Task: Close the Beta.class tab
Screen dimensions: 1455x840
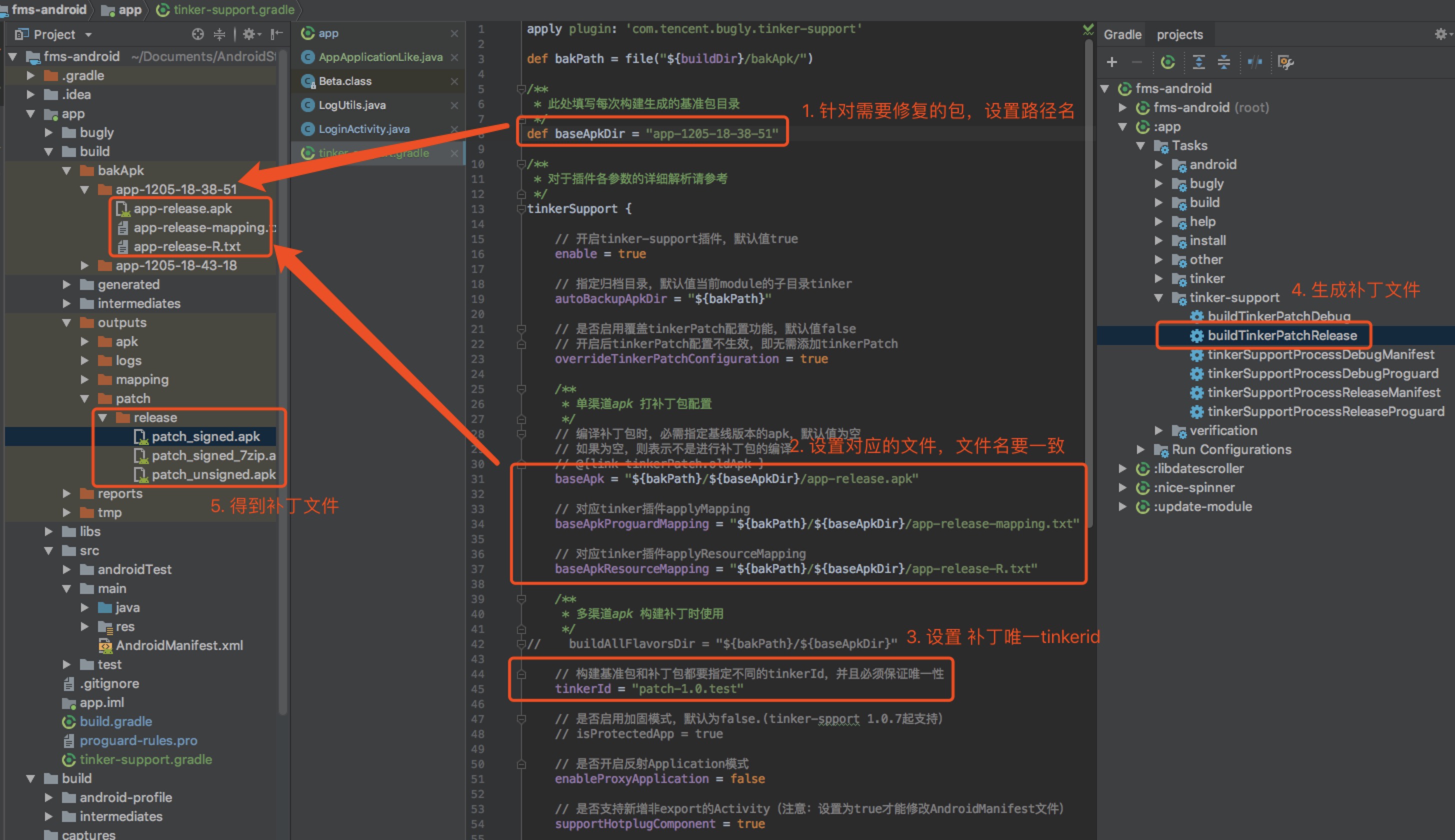Action: coord(454,81)
